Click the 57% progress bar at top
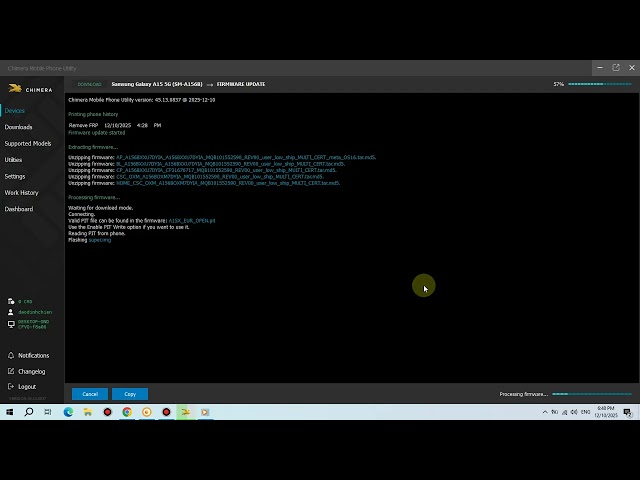Image resolution: width=640 pixels, height=480 pixels. [600, 84]
